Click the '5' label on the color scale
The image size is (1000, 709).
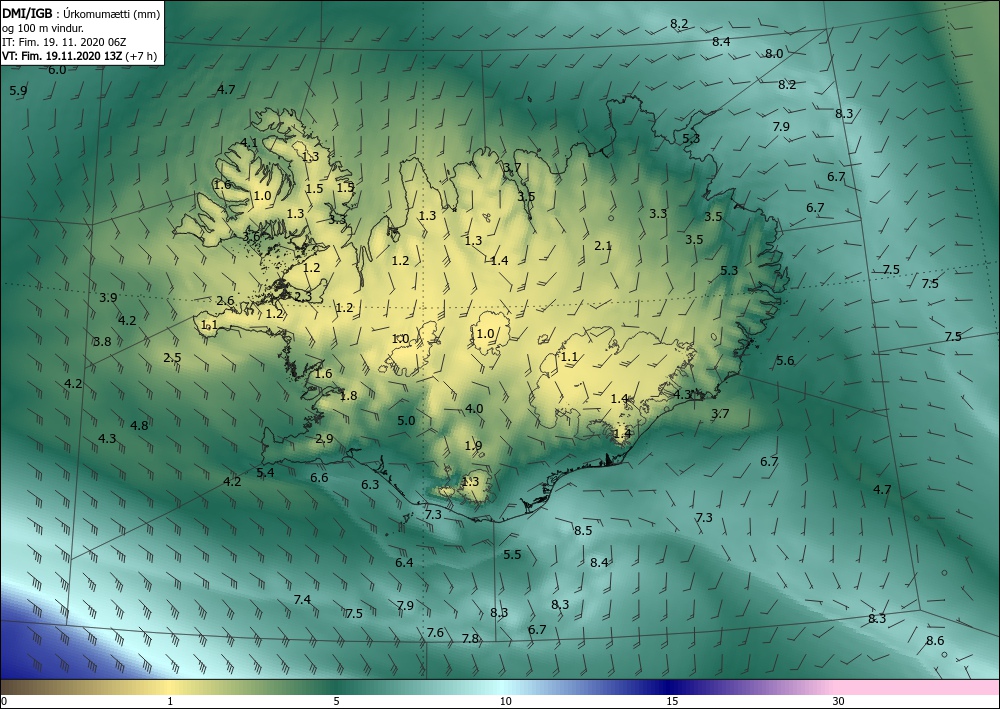click(336, 701)
